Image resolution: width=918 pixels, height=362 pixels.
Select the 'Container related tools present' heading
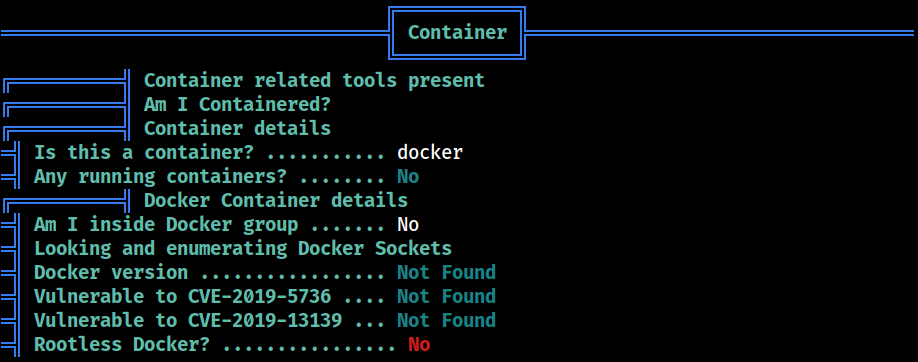[x=314, y=80]
